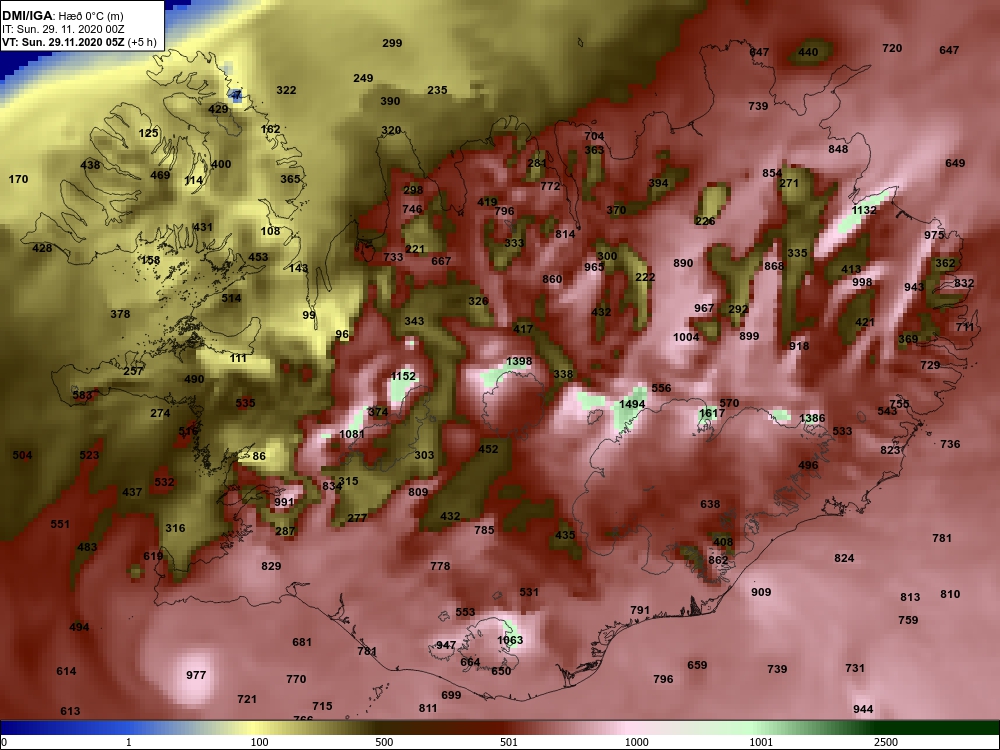Click the map value '1132'
The image size is (1000, 750).
(x=864, y=210)
